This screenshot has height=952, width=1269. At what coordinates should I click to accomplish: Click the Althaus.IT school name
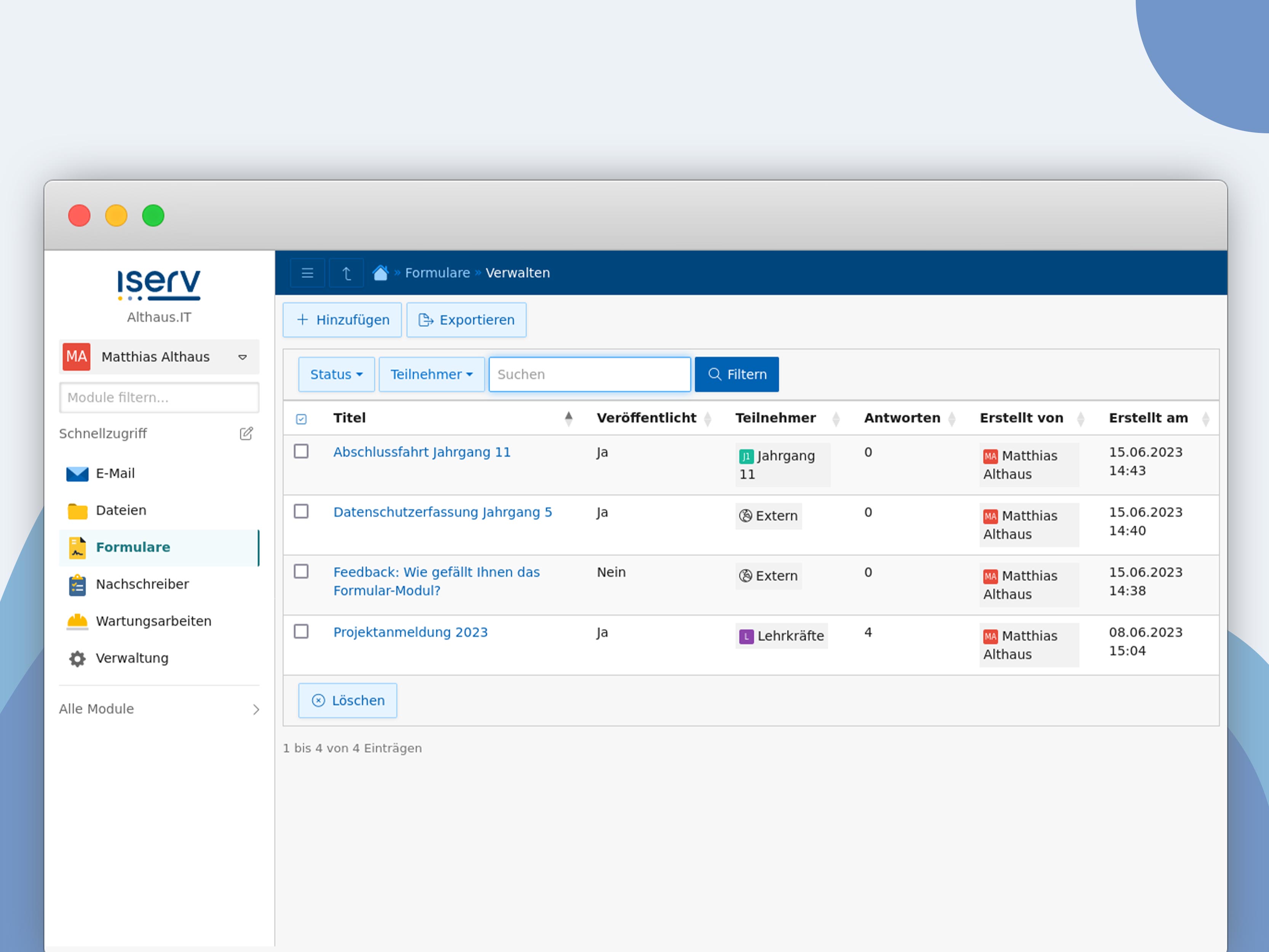coord(159,317)
